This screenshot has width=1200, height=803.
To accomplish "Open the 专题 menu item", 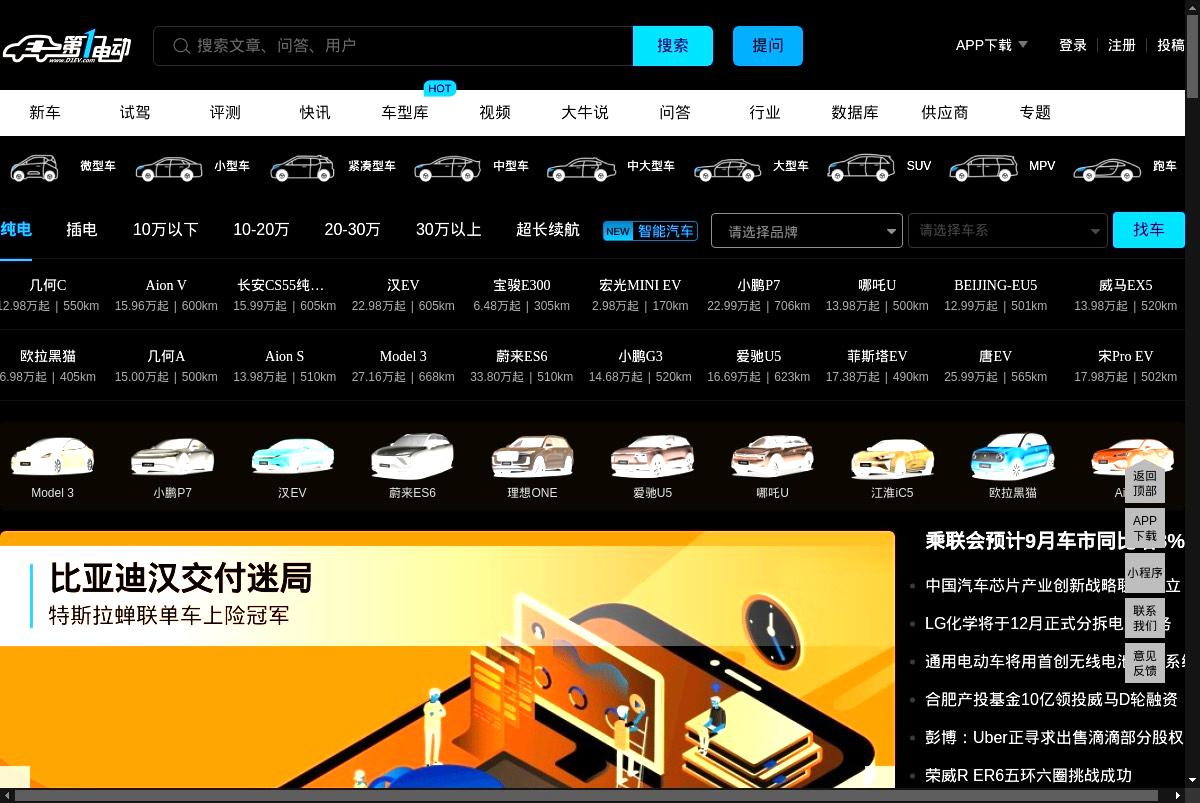I will tap(1035, 113).
